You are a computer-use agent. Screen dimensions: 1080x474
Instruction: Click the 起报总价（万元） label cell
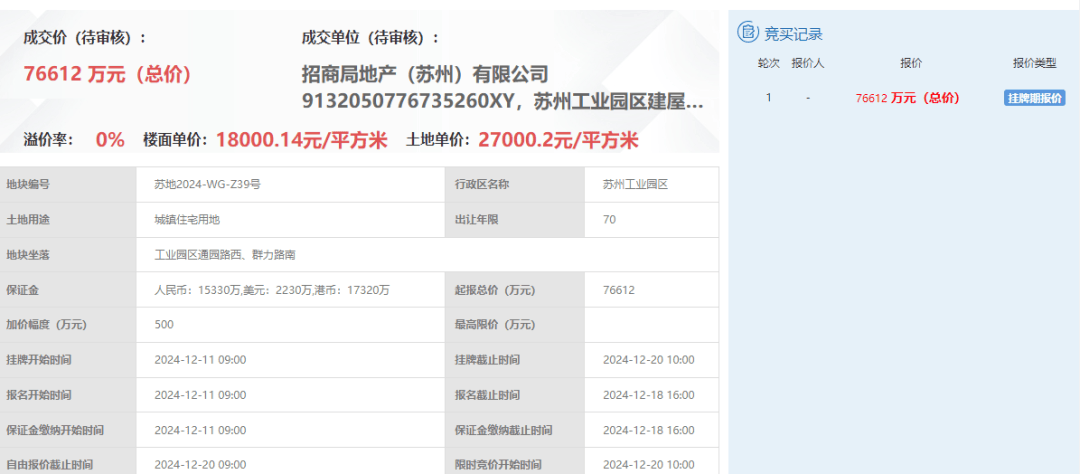515,290
